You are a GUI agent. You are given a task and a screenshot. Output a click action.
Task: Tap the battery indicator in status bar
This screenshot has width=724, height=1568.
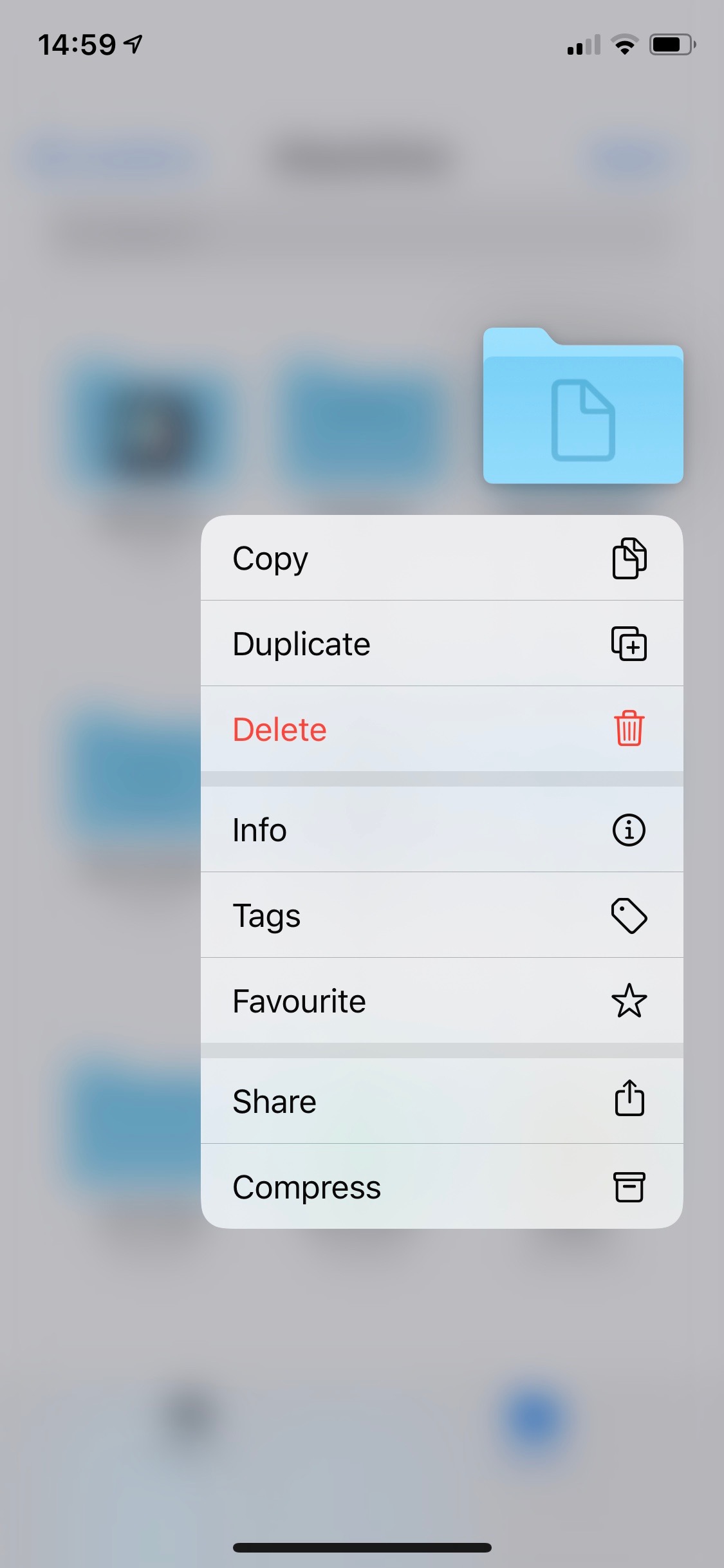tap(672, 44)
